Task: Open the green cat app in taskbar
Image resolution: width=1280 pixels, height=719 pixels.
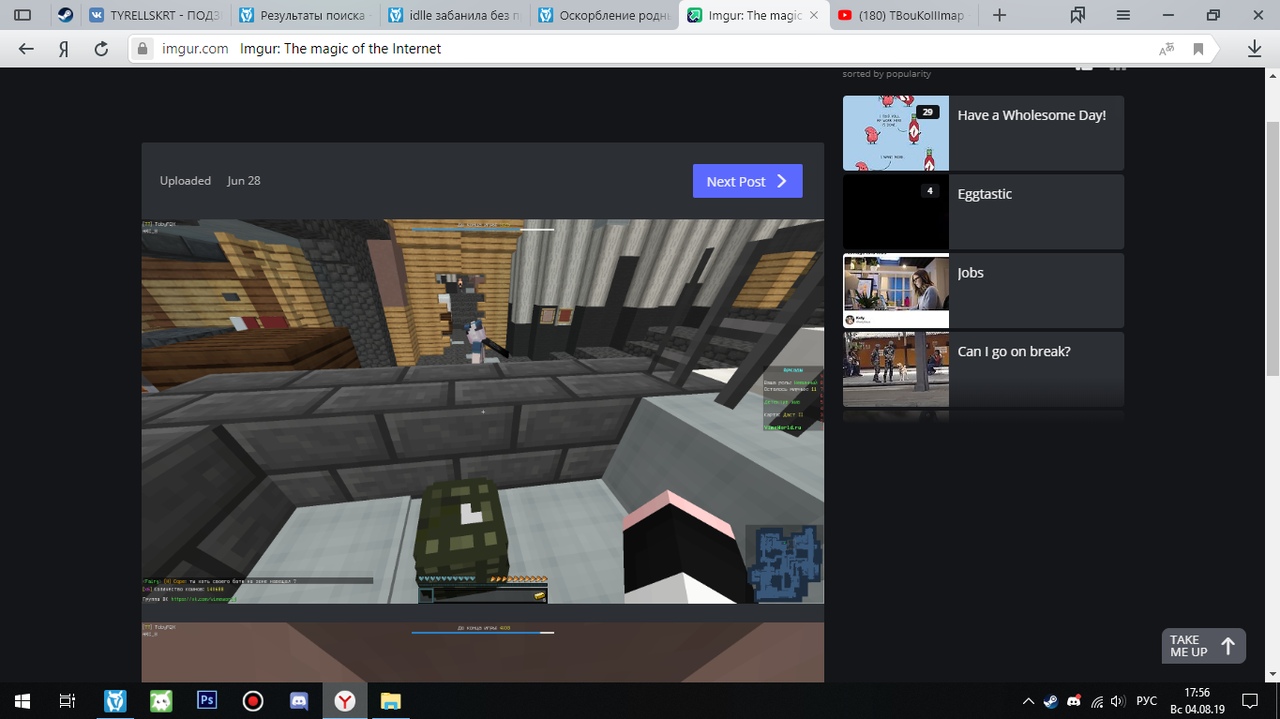Action: [x=161, y=701]
